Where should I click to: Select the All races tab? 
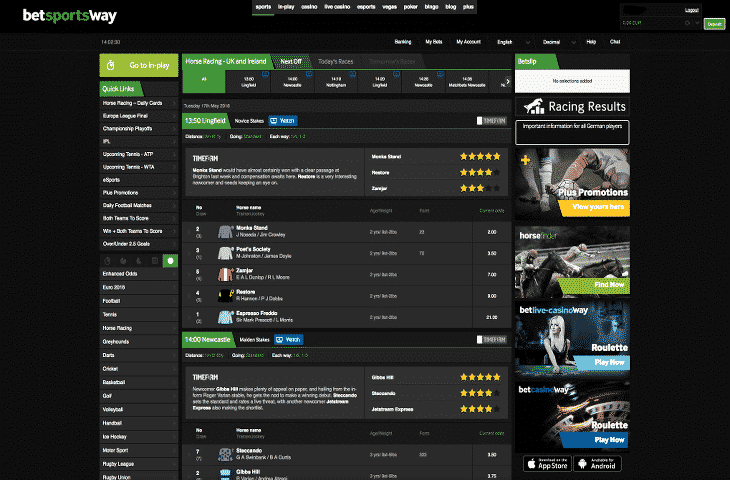[203, 81]
